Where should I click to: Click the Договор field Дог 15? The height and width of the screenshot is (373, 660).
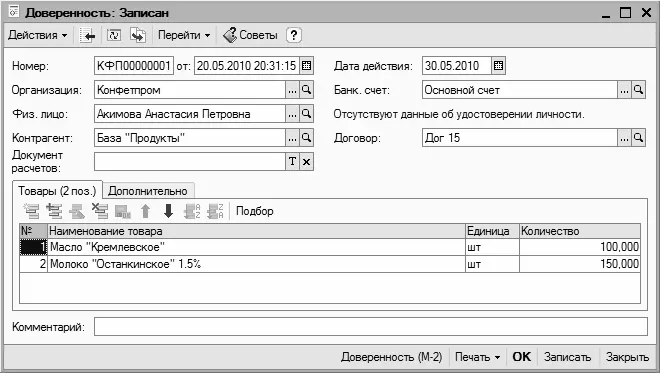point(520,138)
